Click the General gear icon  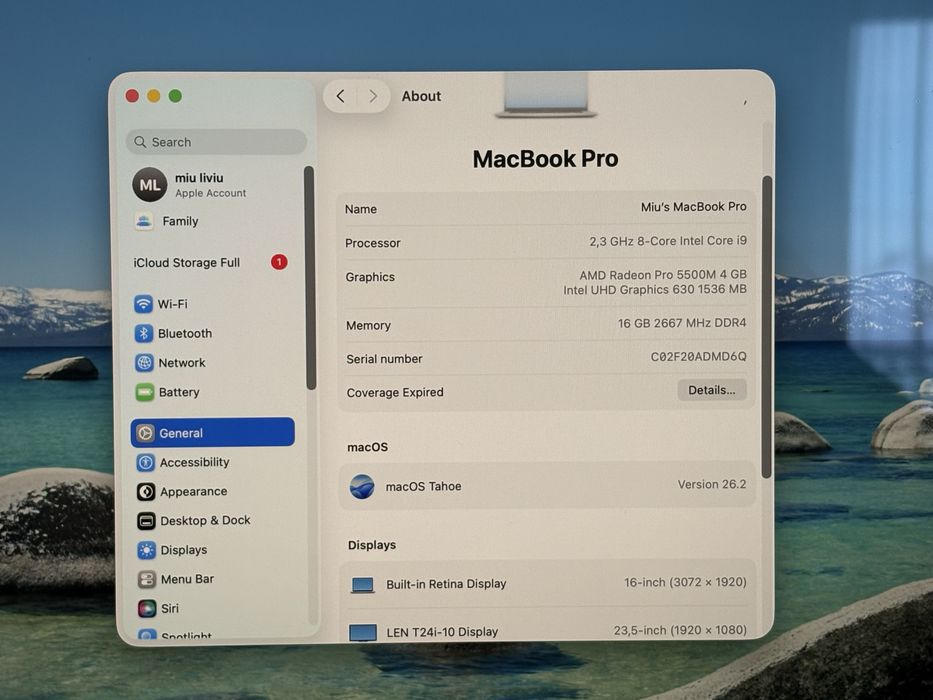[145, 433]
